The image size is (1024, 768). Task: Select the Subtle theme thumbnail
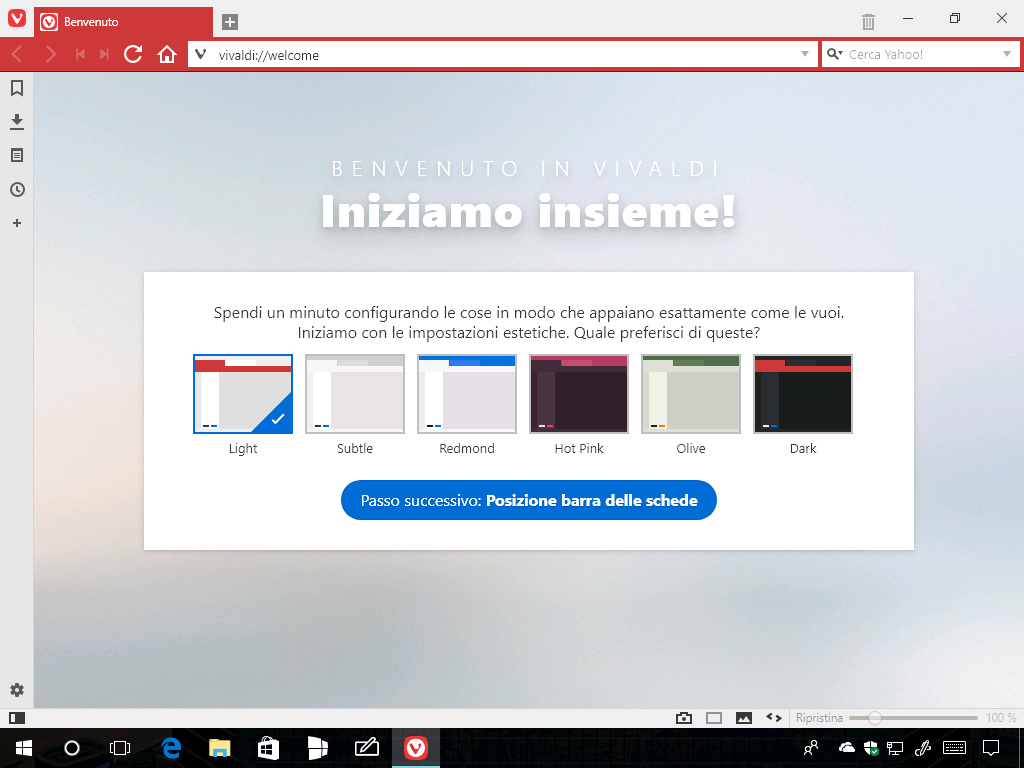(x=355, y=394)
